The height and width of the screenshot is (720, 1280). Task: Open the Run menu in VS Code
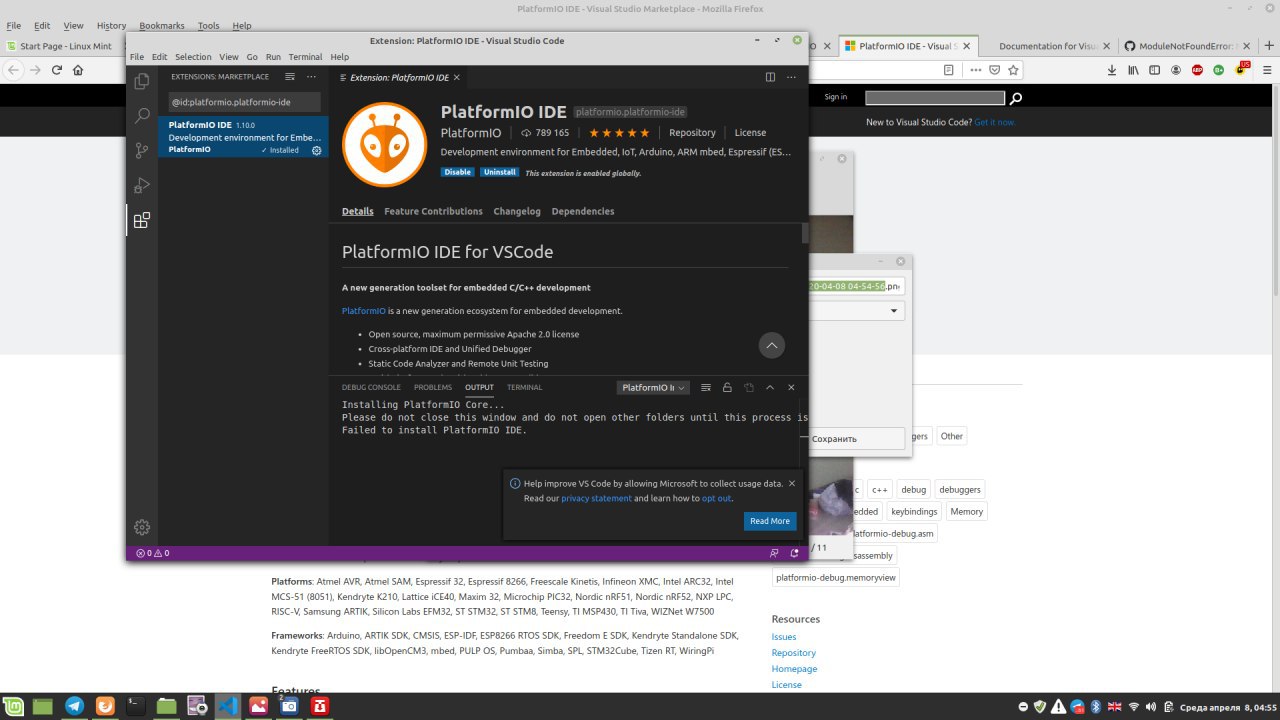[273, 57]
